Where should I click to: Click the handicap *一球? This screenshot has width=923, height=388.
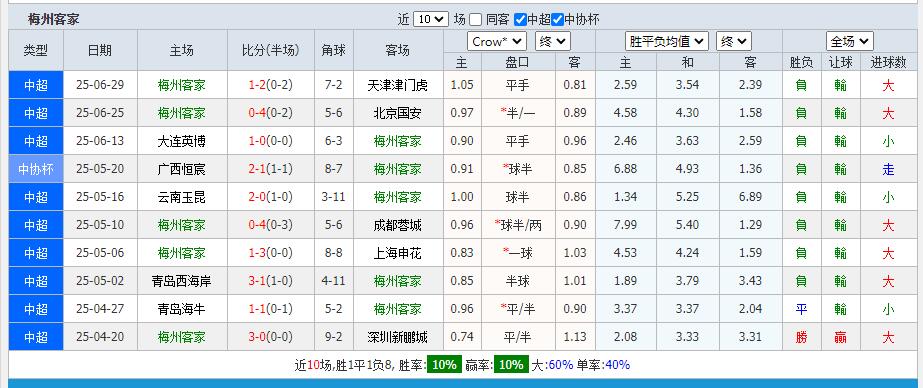(518, 253)
